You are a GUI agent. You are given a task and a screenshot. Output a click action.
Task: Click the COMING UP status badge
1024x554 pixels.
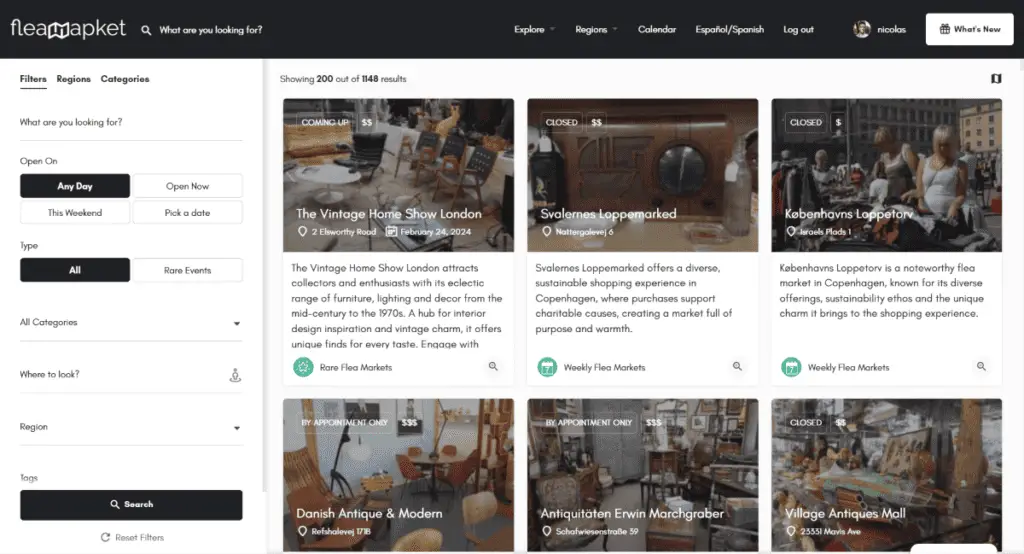click(325, 122)
